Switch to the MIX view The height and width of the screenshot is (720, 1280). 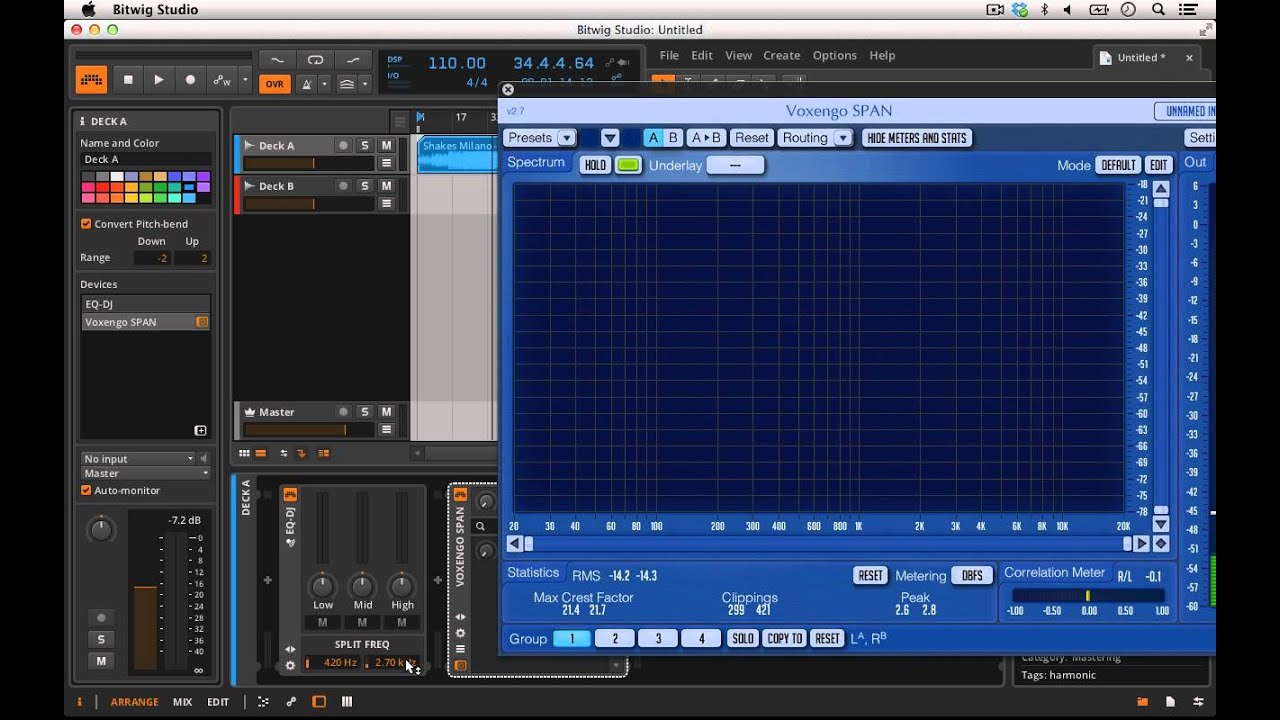182,702
